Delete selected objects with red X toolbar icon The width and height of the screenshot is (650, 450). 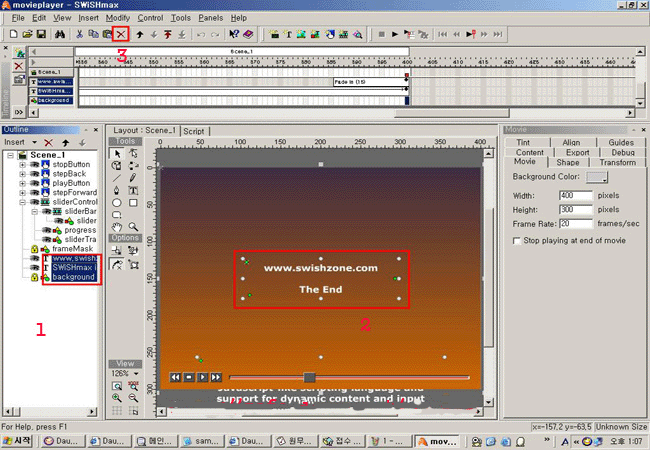click(121, 34)
